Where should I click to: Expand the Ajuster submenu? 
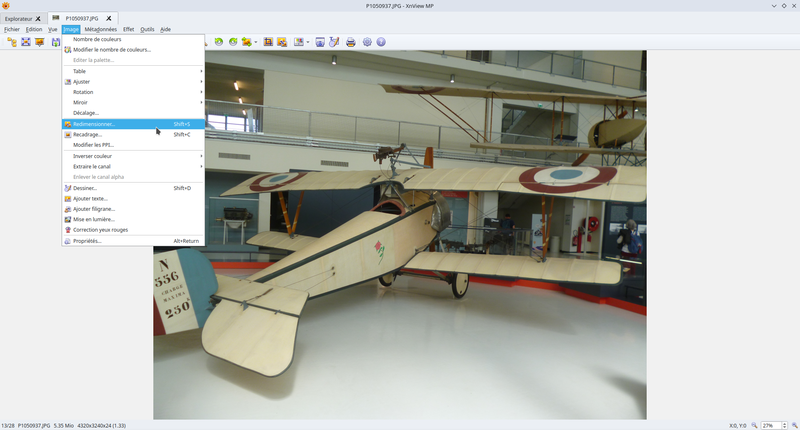pyautogui.click(x=81, y=82)
